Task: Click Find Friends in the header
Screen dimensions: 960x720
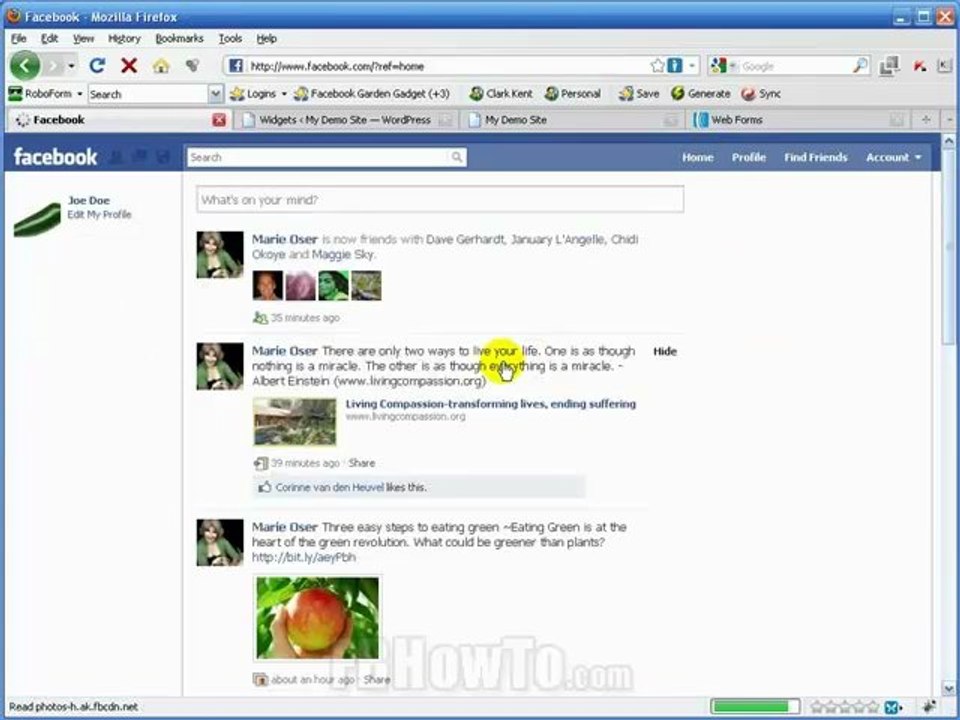Action: point(816,157)
